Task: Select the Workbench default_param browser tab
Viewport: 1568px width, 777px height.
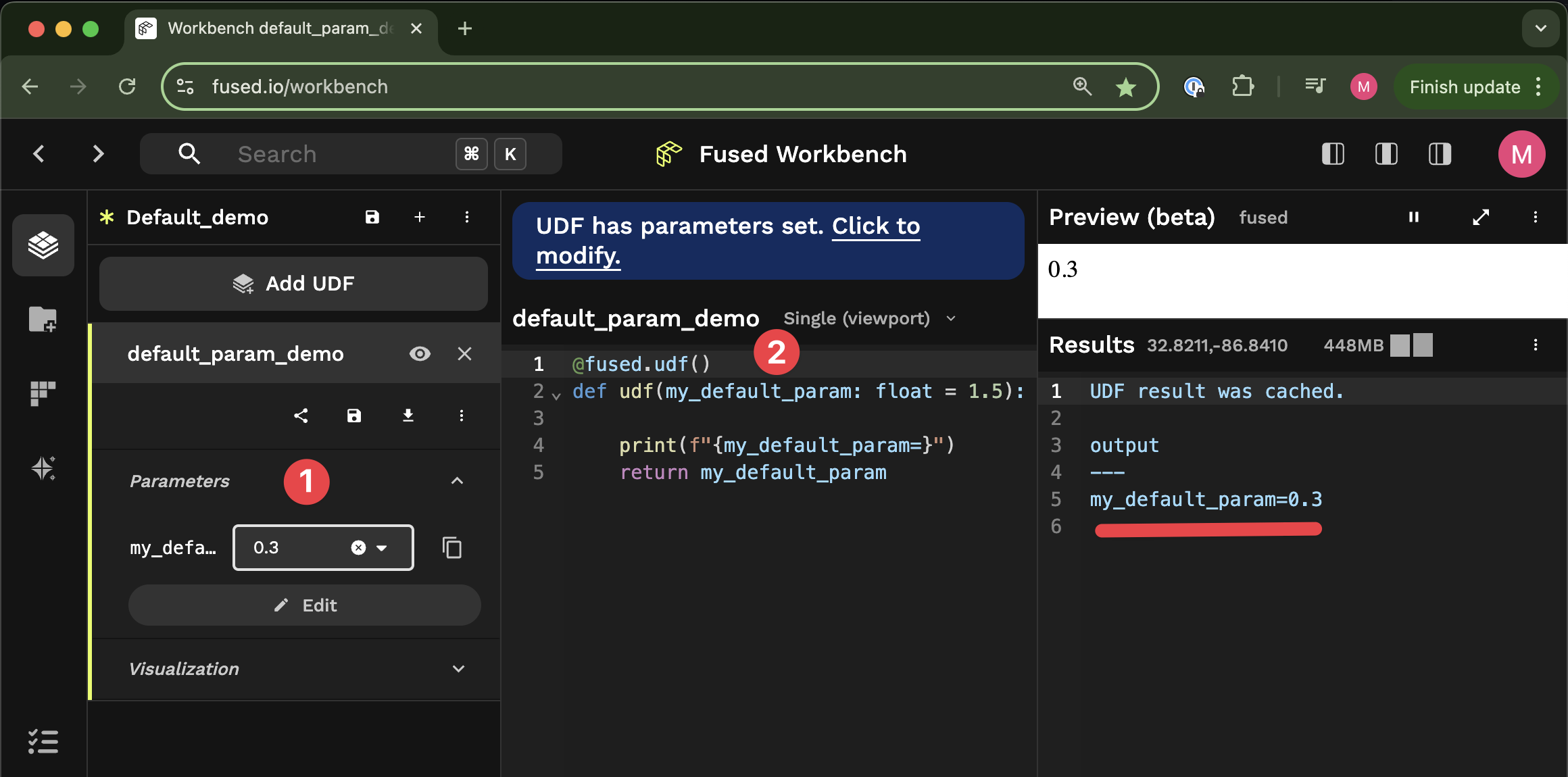Action: (280, 28)
